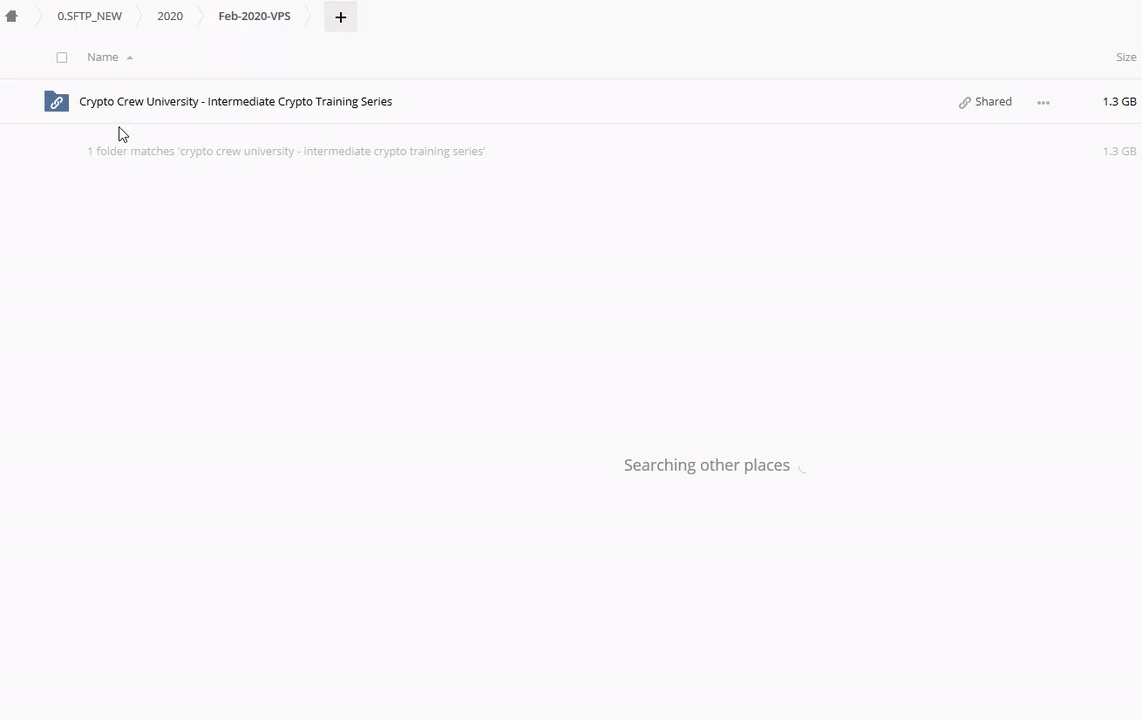Go to the home folder icon
1142x720 pixels.
coord(12,16)
